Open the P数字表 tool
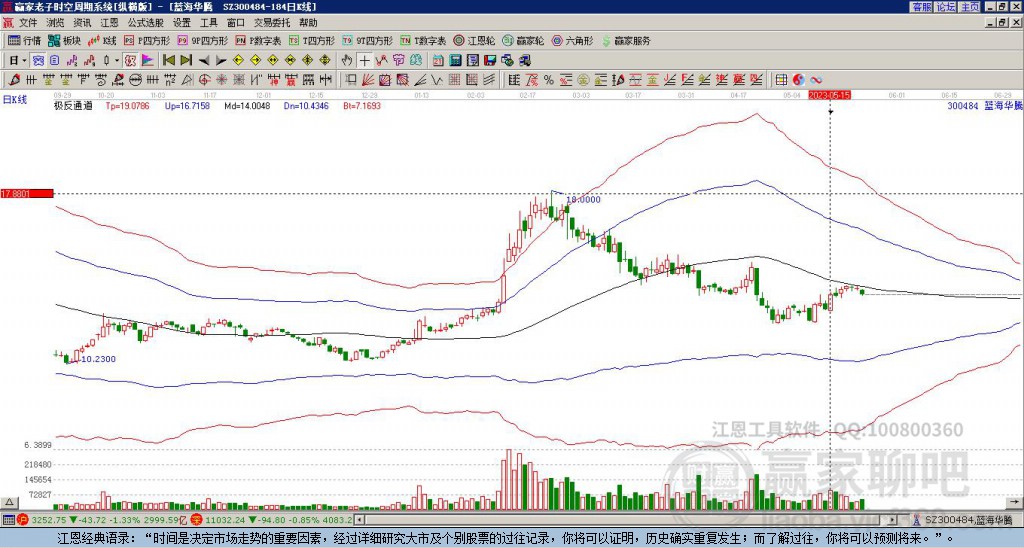Viewport: 1024px width, 548px height. pyautogui.click(x=258, y=40)
